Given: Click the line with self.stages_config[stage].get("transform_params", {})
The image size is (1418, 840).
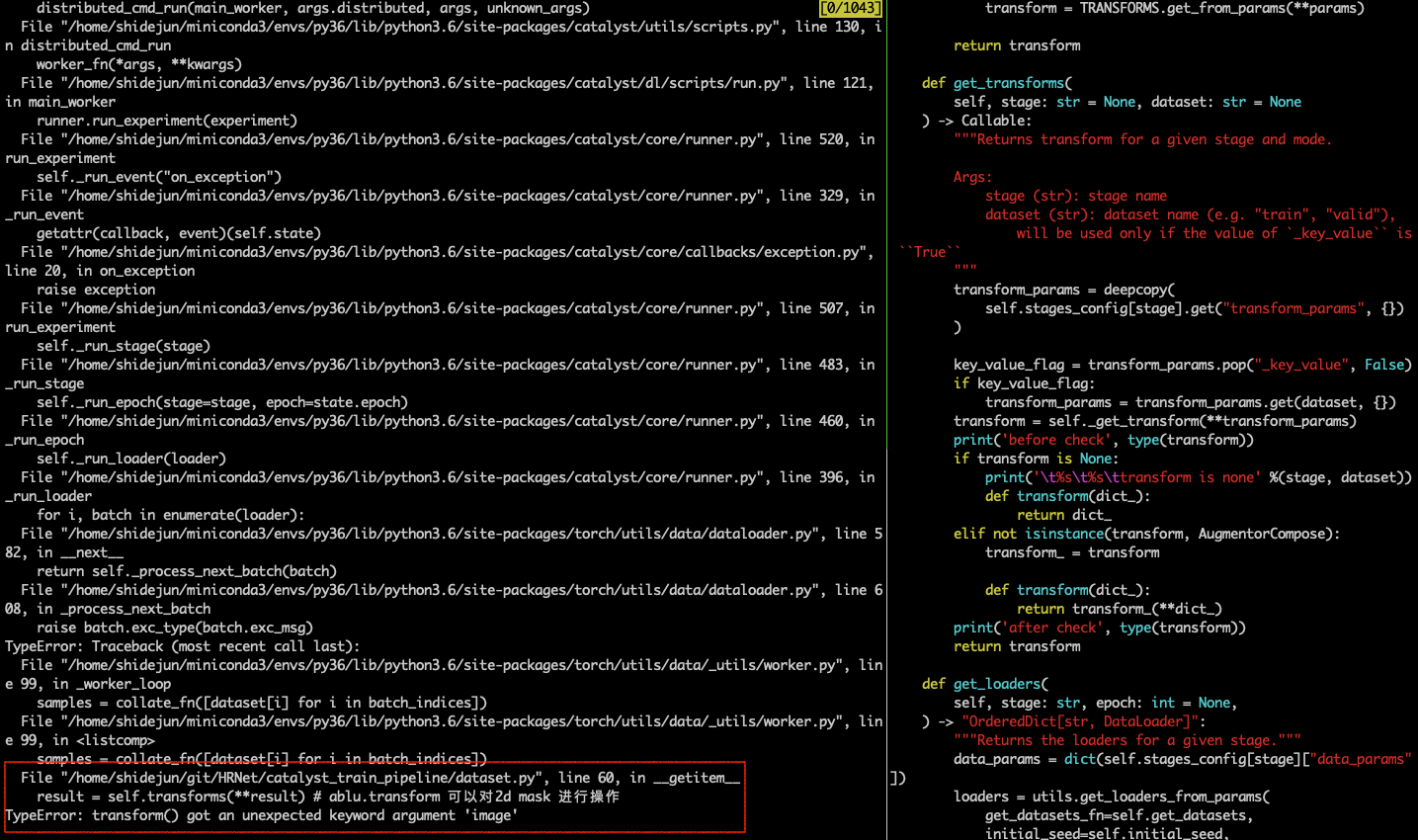Looking at the screenshot, I should pyautogui.click(x=1195, y=308).
